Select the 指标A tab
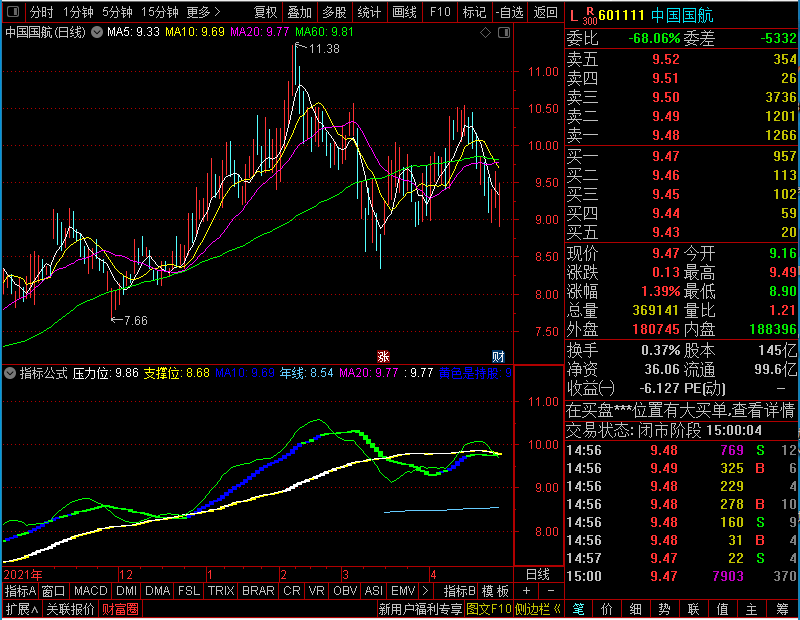Image resolution: width=800 pixels, height=620 pixels. coord(20,591)
